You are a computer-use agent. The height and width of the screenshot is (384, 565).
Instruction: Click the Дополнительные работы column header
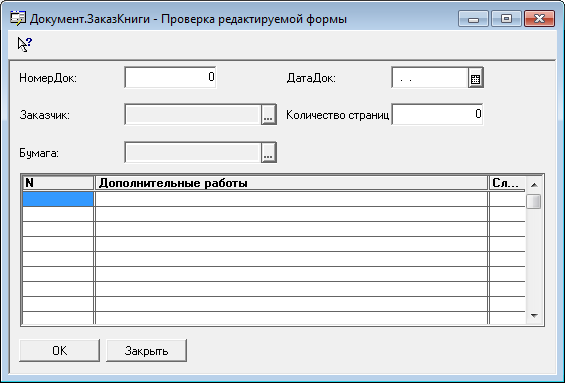tap(291, 183)
